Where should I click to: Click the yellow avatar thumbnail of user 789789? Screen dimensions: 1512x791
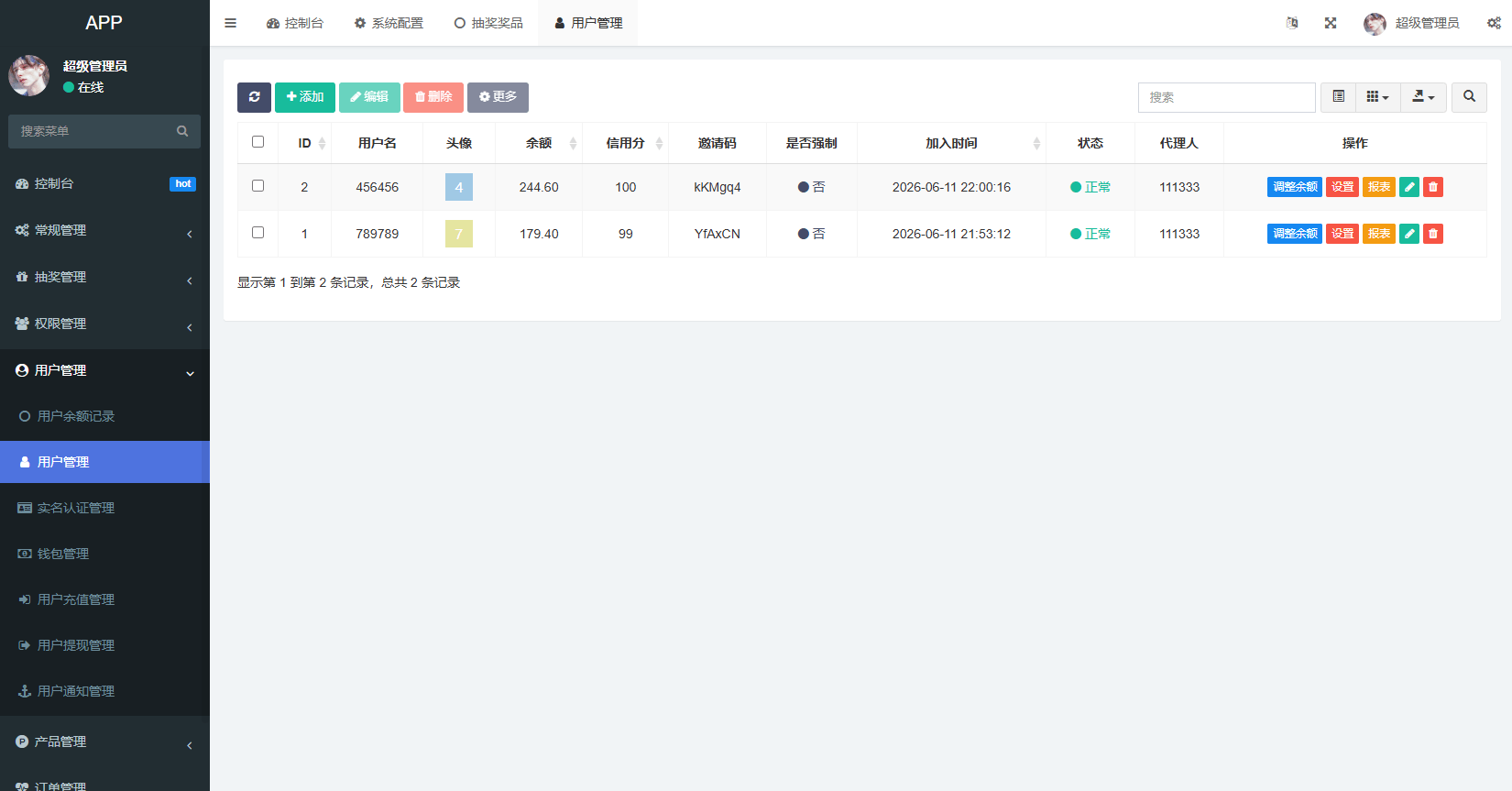(459, 234)
